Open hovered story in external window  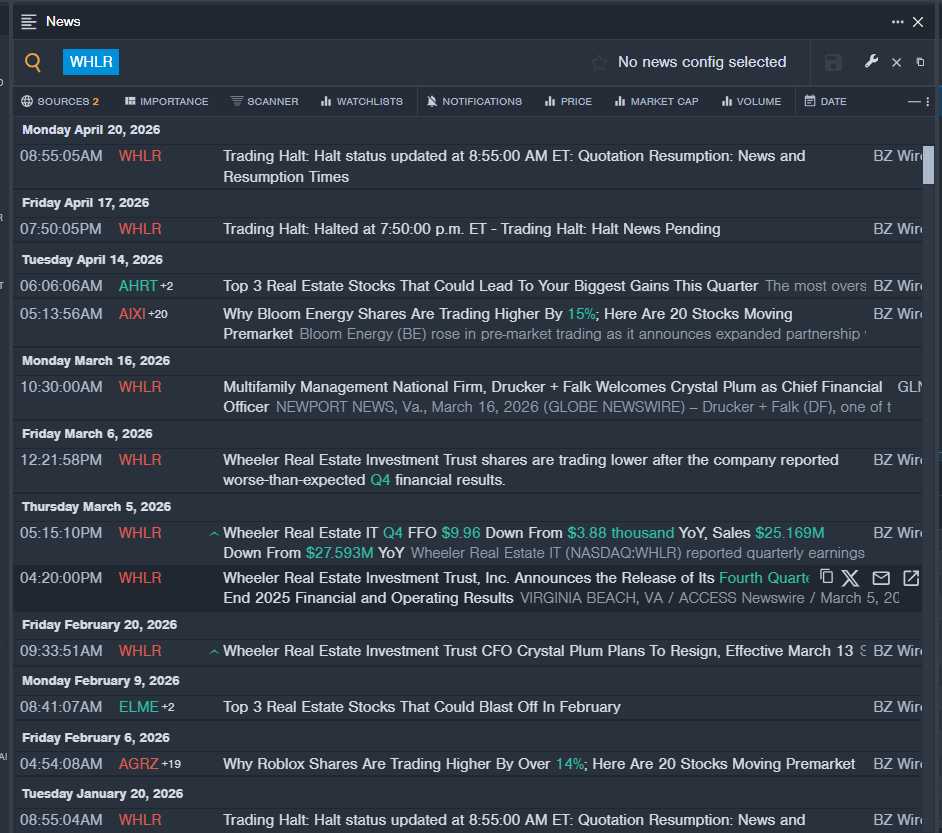coord(911,578)
